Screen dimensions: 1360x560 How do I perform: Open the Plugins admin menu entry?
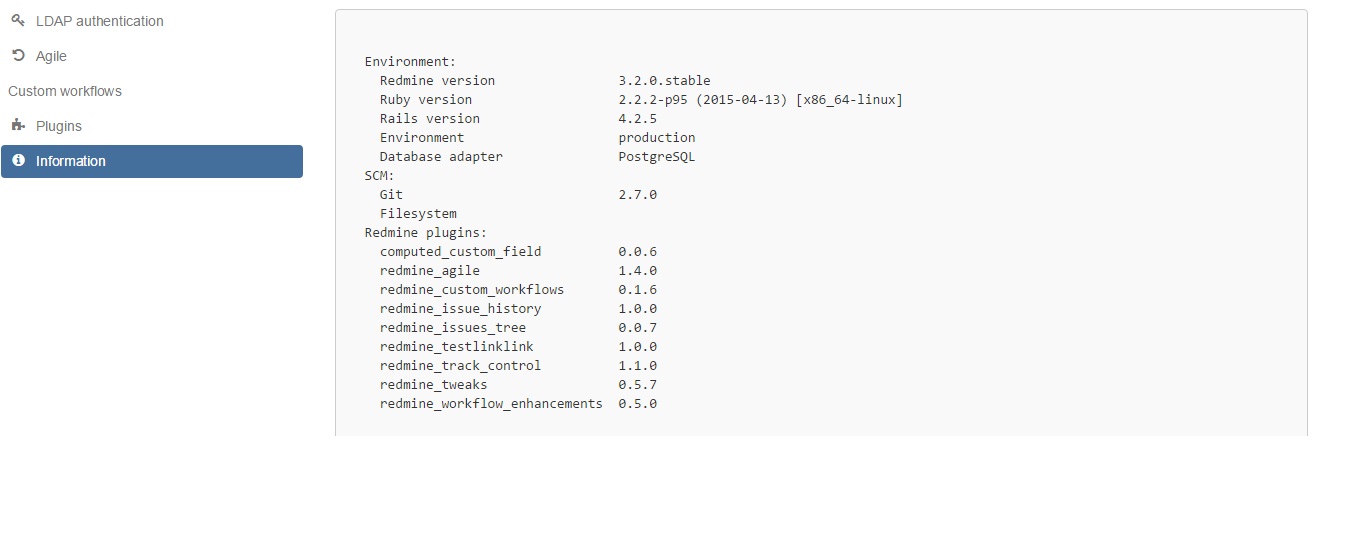click(x=59, y=126)
